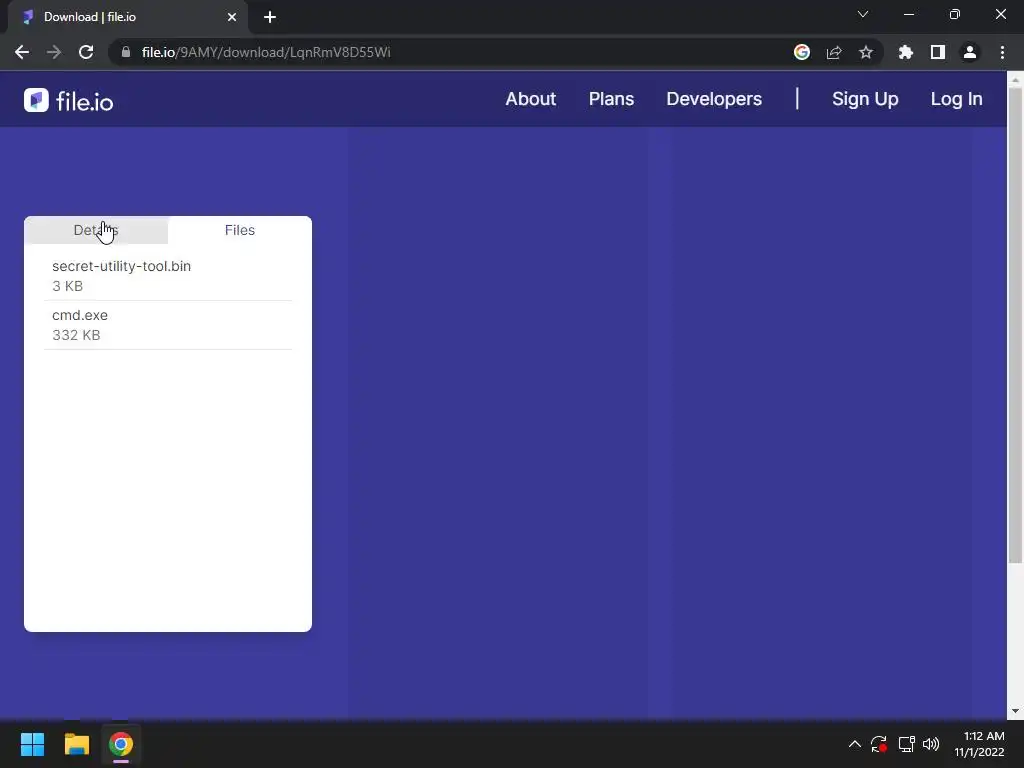Switch to the Details tab

tap(96, 230)
